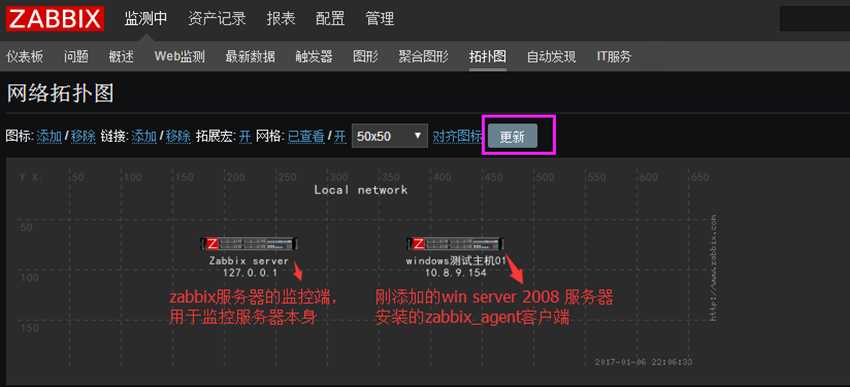Go to the IT服务 submenu tab
This screenshot has width=850, height=387.
(x=614, y=56)
